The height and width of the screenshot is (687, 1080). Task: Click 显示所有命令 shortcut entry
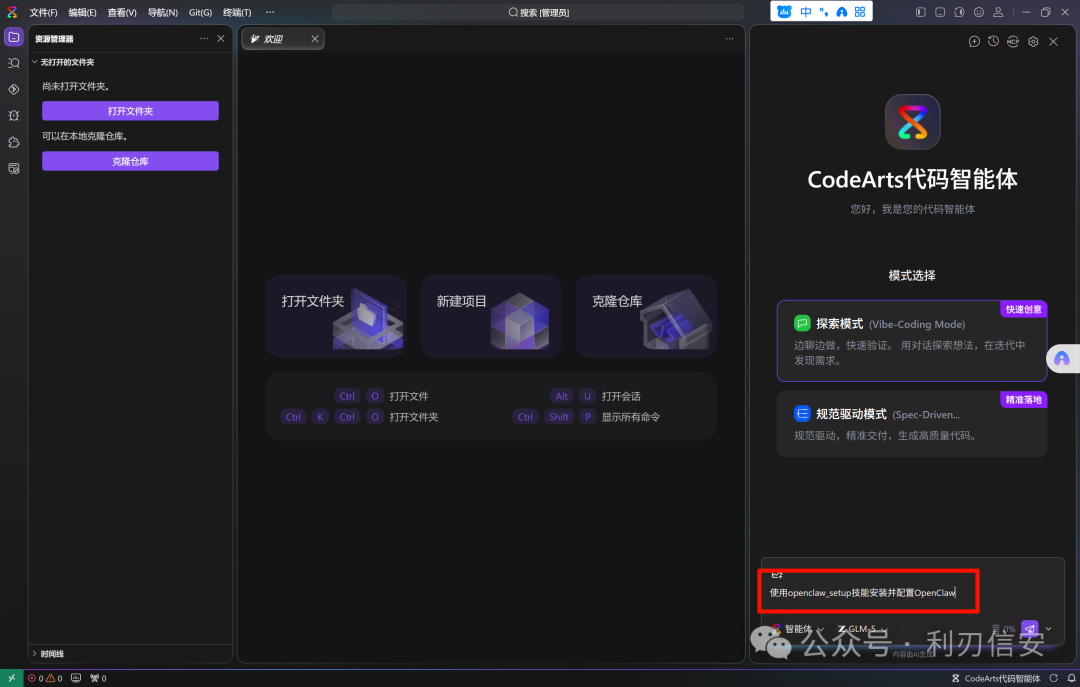(x=630, y=417)
